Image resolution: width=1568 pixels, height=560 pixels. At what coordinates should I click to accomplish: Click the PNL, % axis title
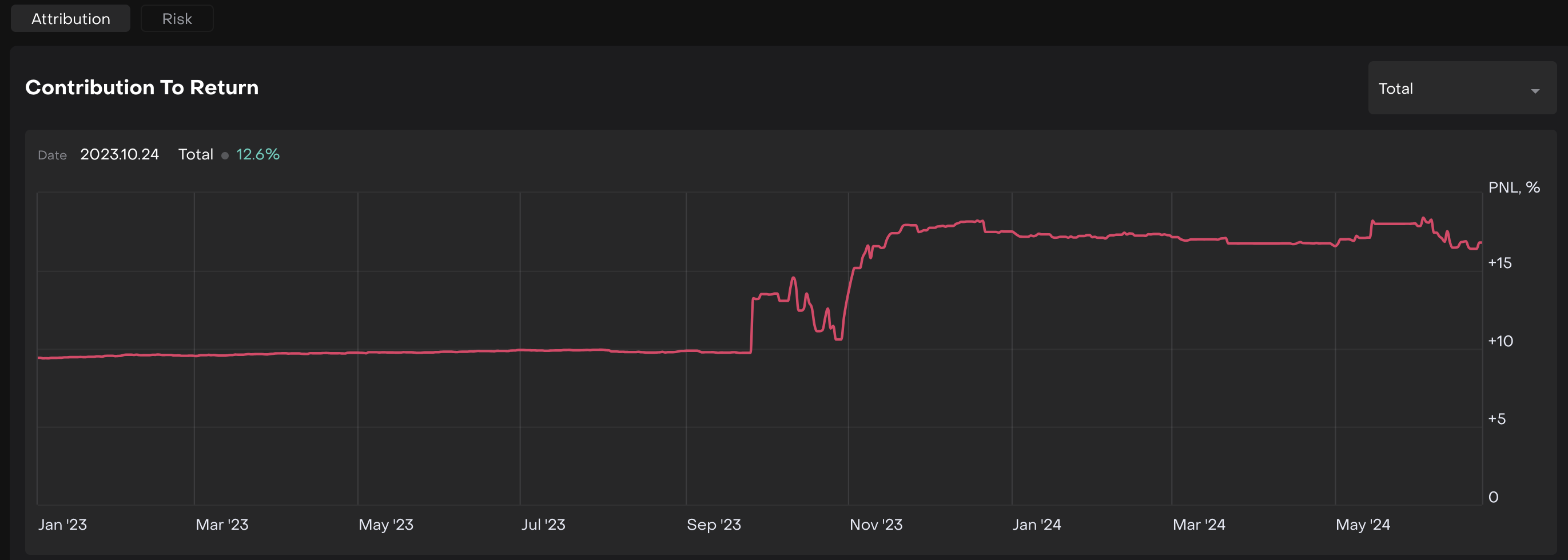(x=1513, y=187)
